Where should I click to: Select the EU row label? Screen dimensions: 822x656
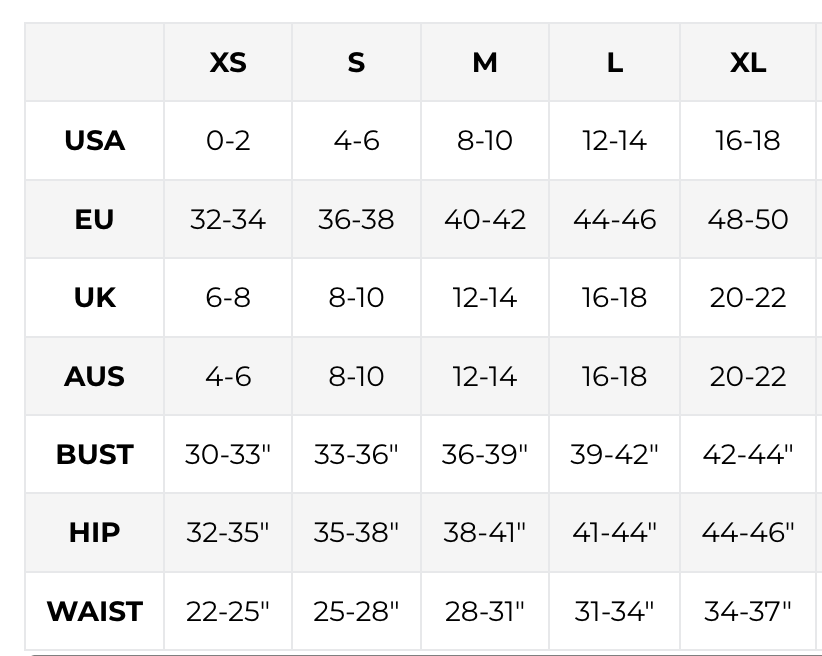point(95,219)
